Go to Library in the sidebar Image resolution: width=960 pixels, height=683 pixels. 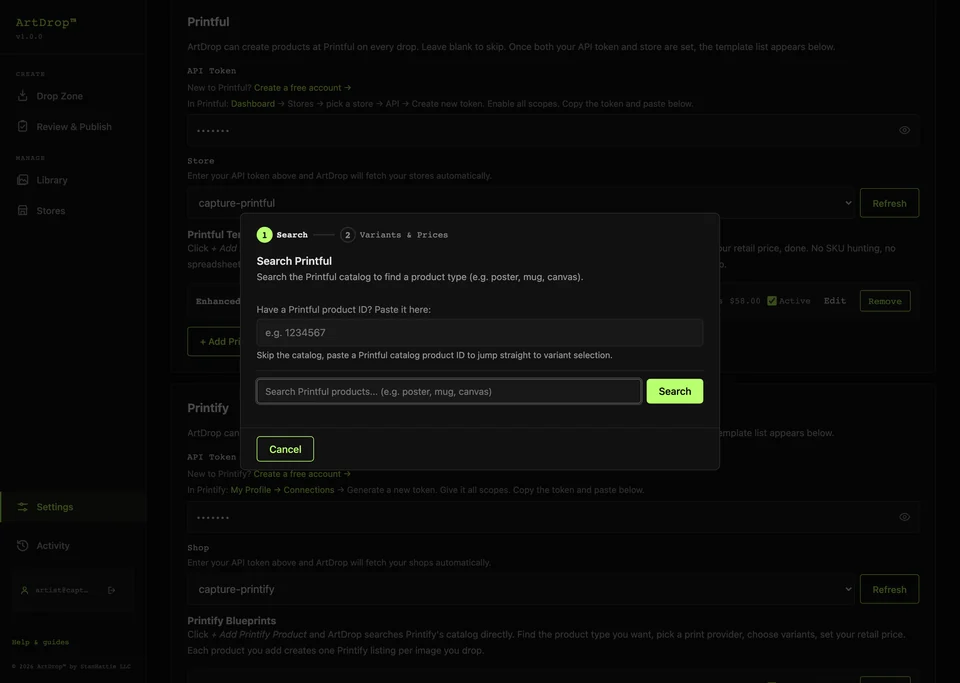point(73,180)
